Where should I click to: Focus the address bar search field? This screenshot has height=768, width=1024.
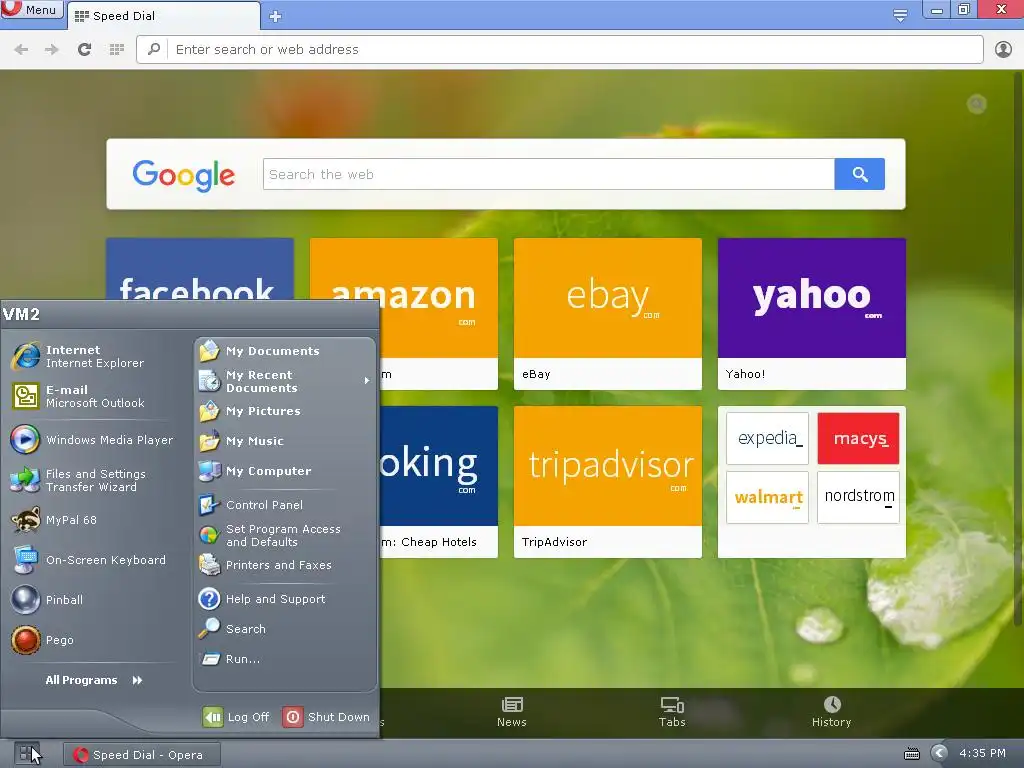click(x=560, y=50)
